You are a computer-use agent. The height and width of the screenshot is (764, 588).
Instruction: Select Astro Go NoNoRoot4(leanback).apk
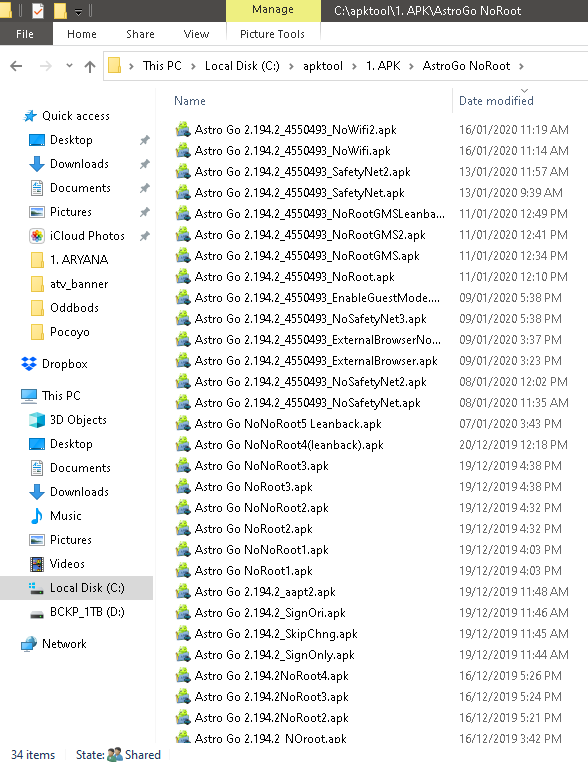point(289,444)
